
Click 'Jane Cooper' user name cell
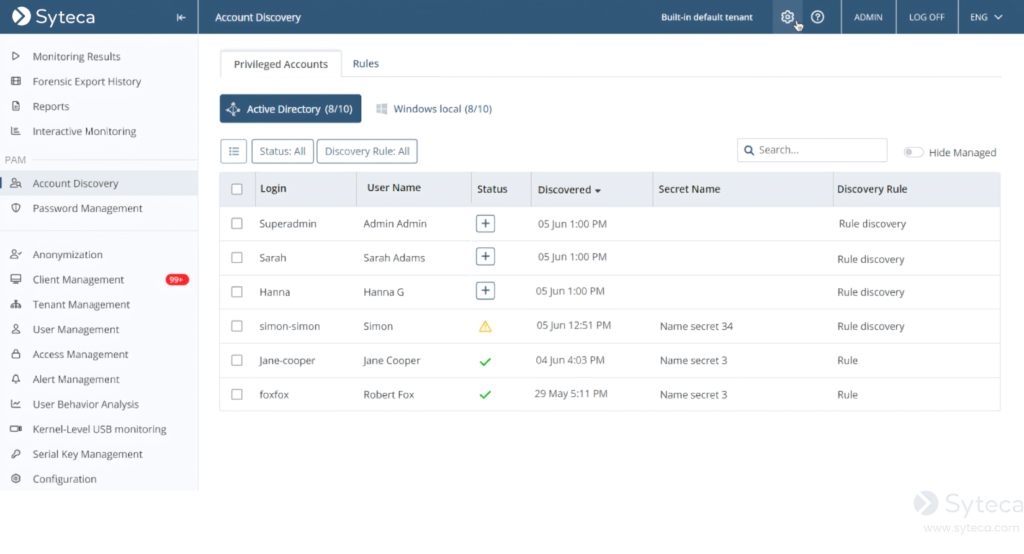391,360
